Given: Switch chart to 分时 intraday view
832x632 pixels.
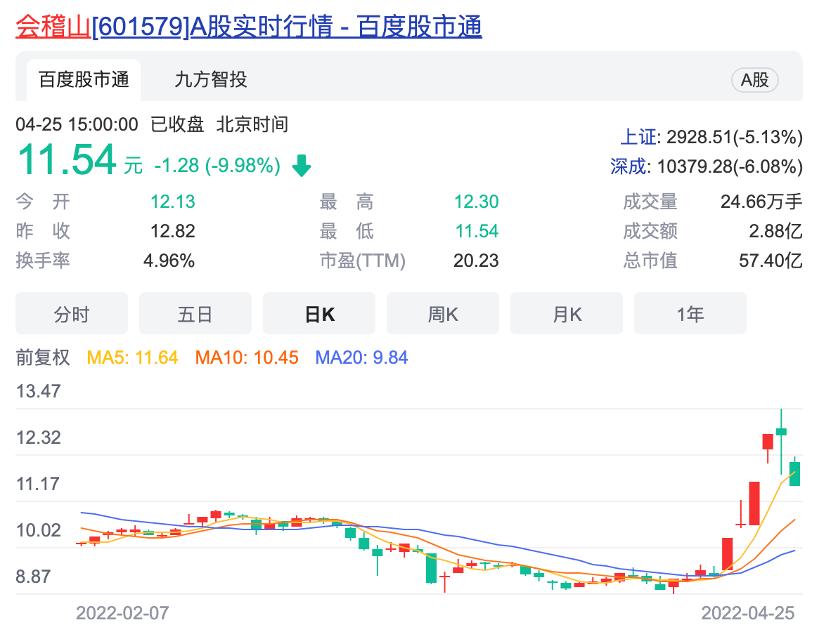Looking at the screenshot, I should pos(71,313).
